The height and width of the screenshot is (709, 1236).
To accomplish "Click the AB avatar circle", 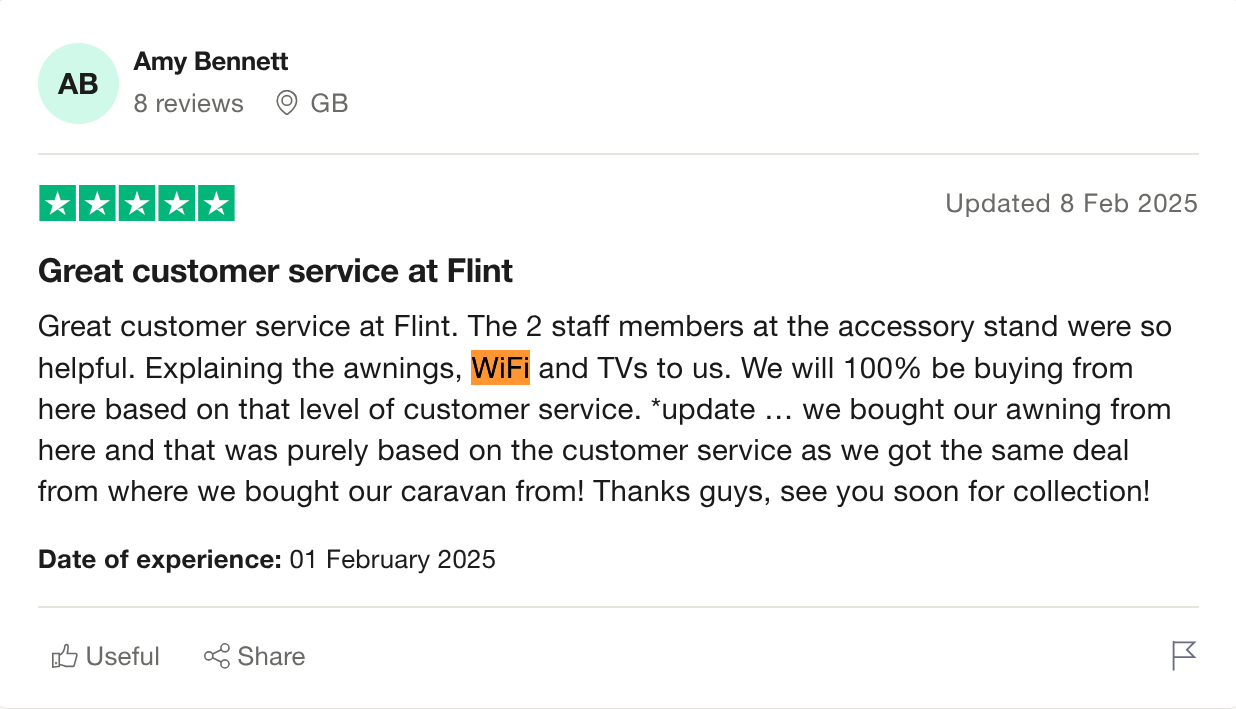I will tap(78, 84).
